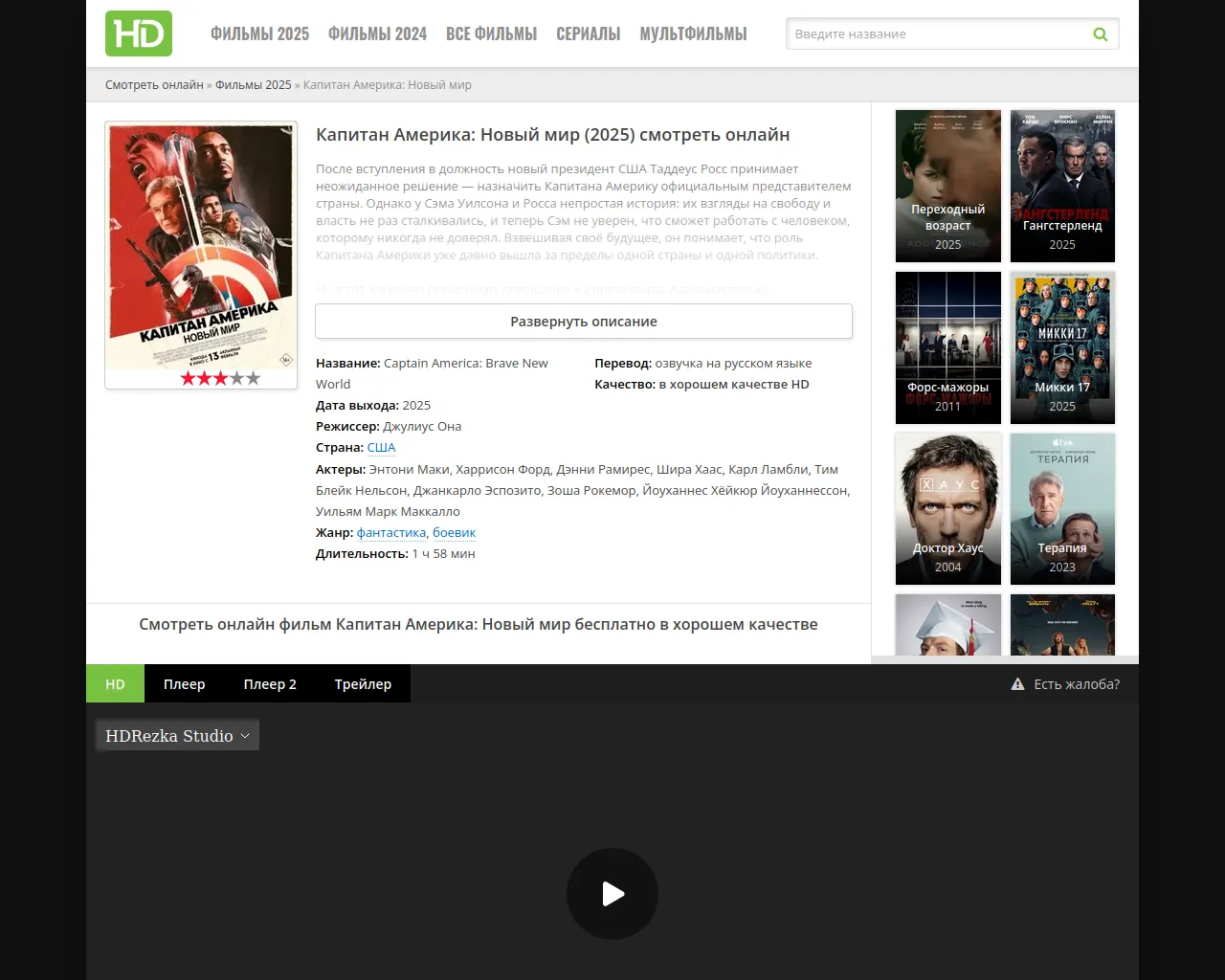Go to Все фильмы section

492,33
